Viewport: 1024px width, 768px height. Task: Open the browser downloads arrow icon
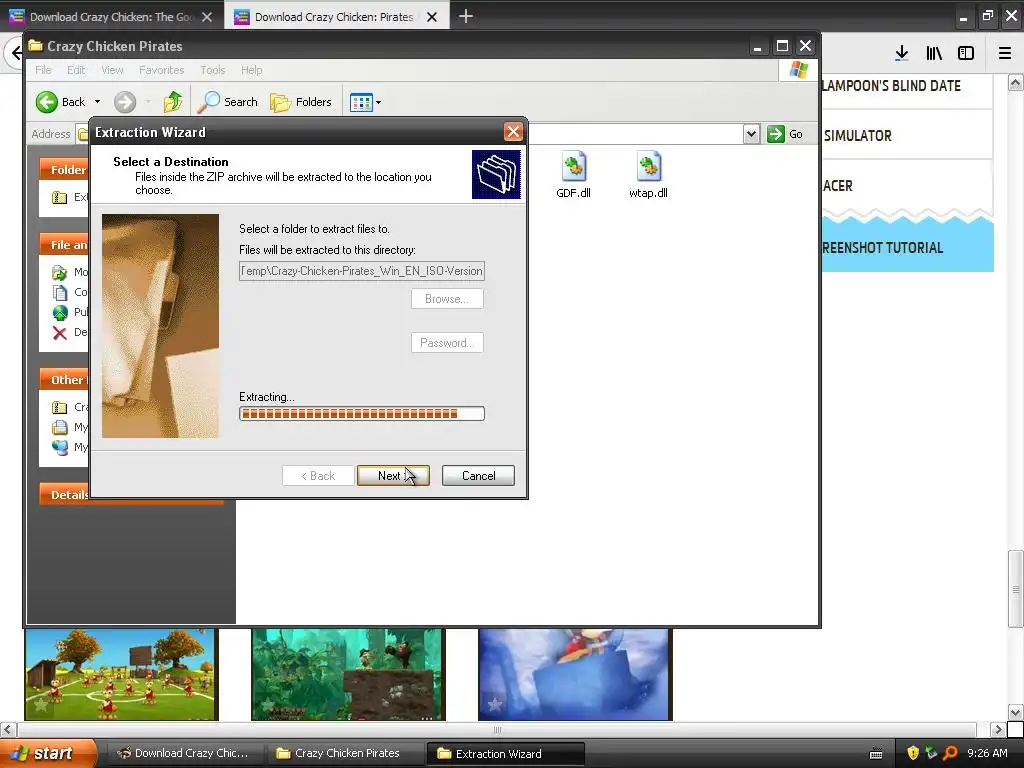click(x=901, y=53)
